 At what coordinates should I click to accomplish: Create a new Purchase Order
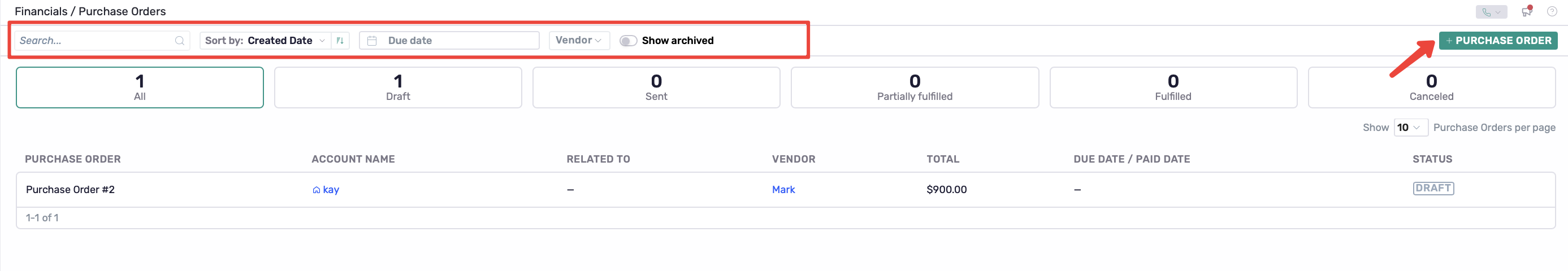[x=1497, y=41]
